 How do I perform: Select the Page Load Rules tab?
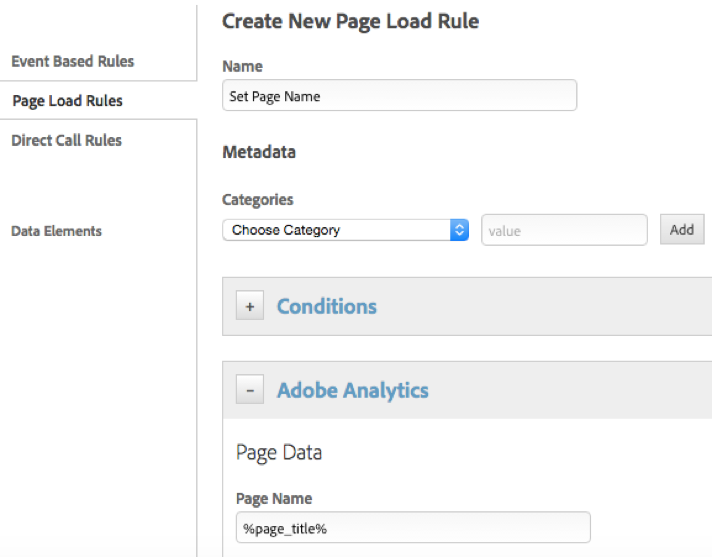coord(67,101)
